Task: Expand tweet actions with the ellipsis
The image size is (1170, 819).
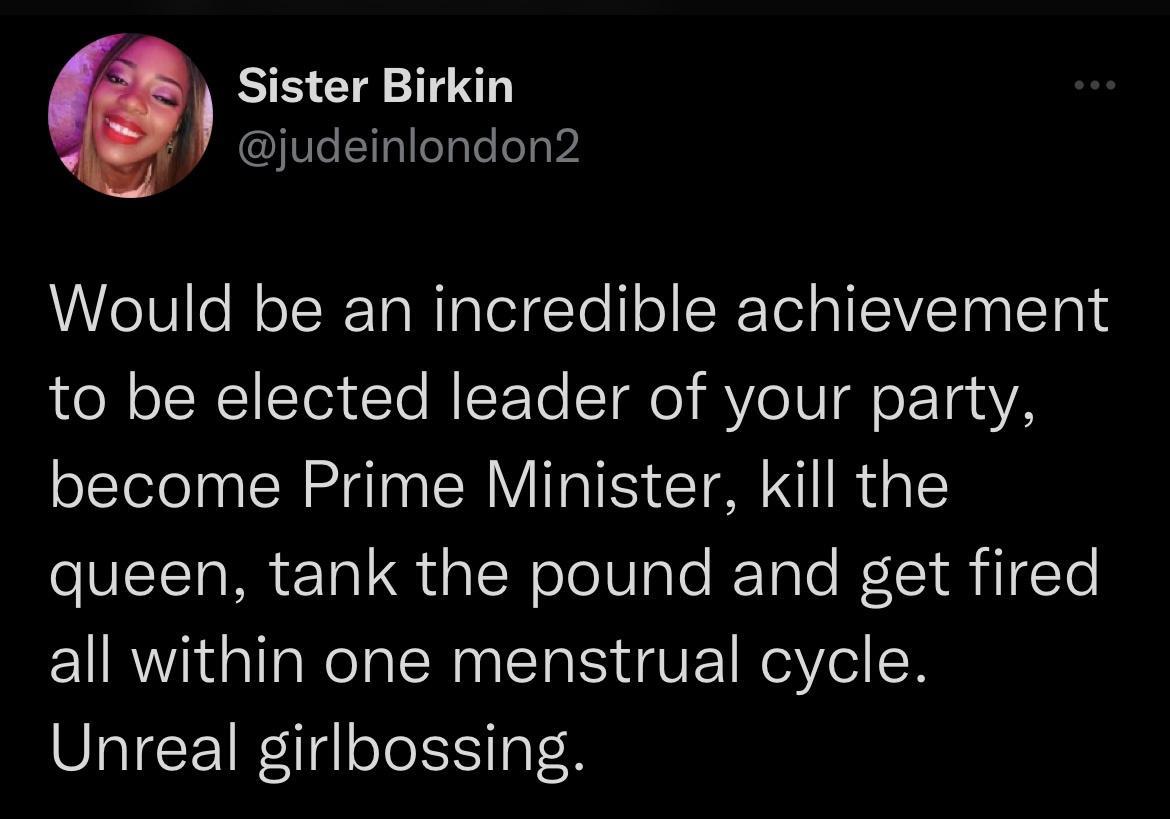Action: coord(1095,85)
